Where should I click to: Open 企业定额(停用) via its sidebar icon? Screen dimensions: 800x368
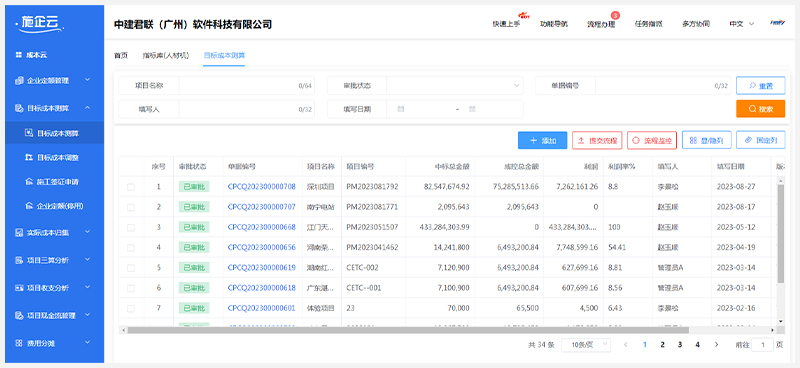pyautogui.click(x=29, y=206)
